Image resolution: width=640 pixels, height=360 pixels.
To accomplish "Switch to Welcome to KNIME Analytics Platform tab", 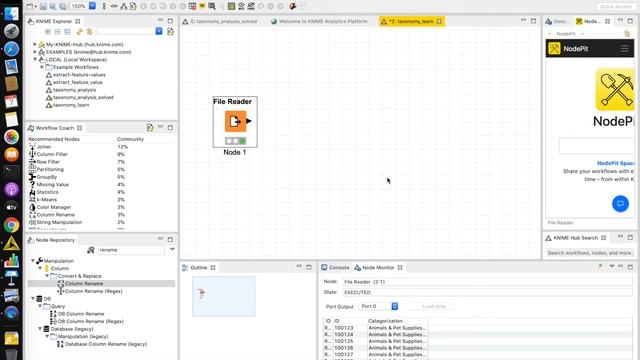I will pos(319,21).
